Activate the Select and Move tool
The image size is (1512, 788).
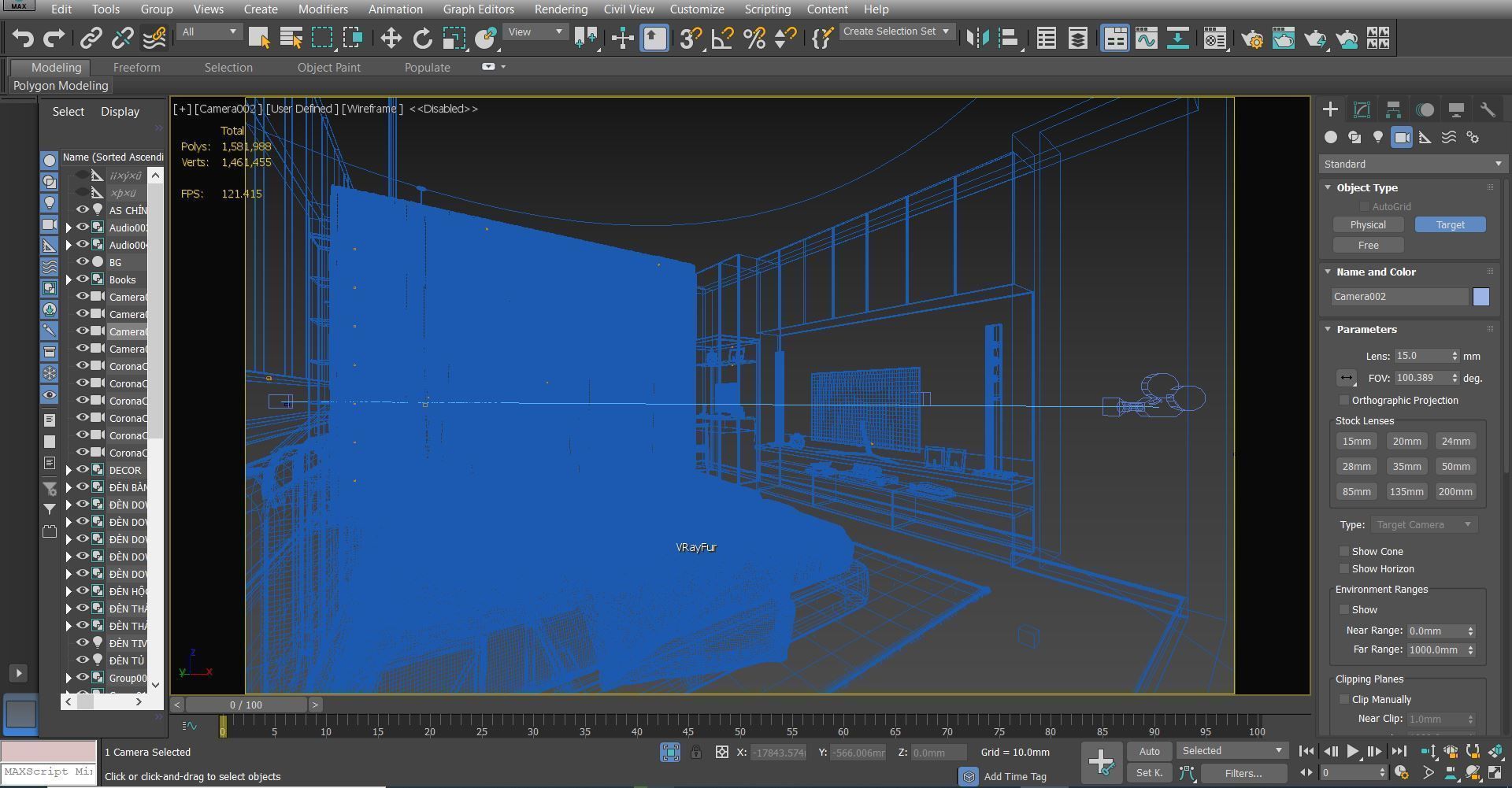391,38
